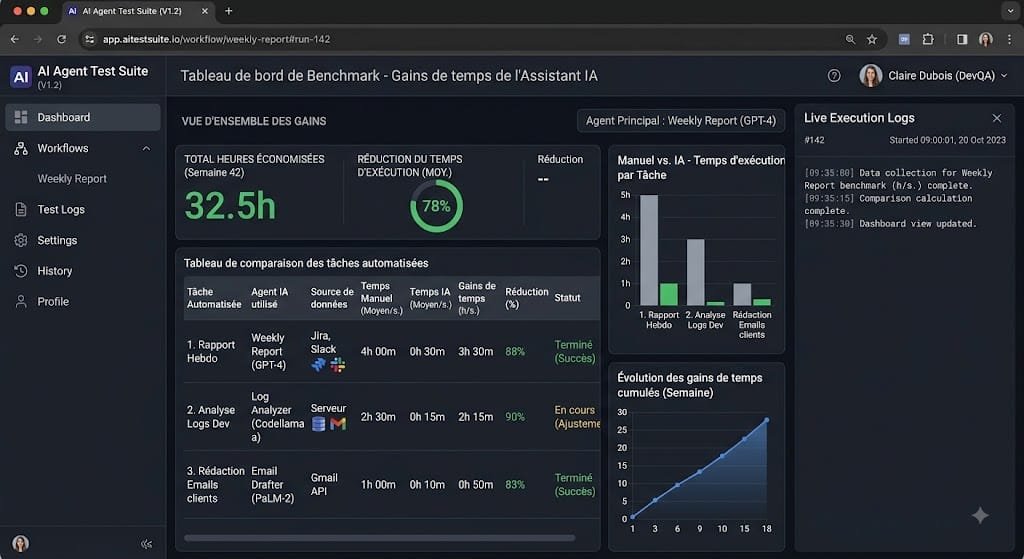
Task: Close the AI Agent Test Suite tab
Action: (x=204, y=11)
